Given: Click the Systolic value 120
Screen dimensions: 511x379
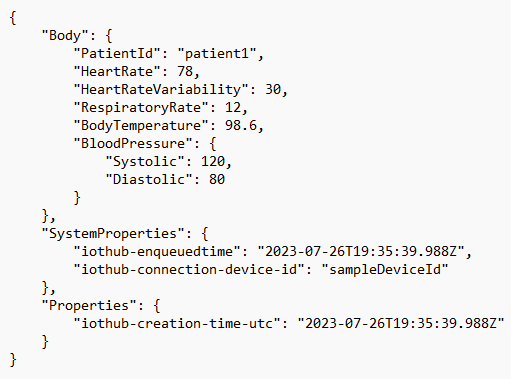Looking at the screenshot, I should point(213,161).
